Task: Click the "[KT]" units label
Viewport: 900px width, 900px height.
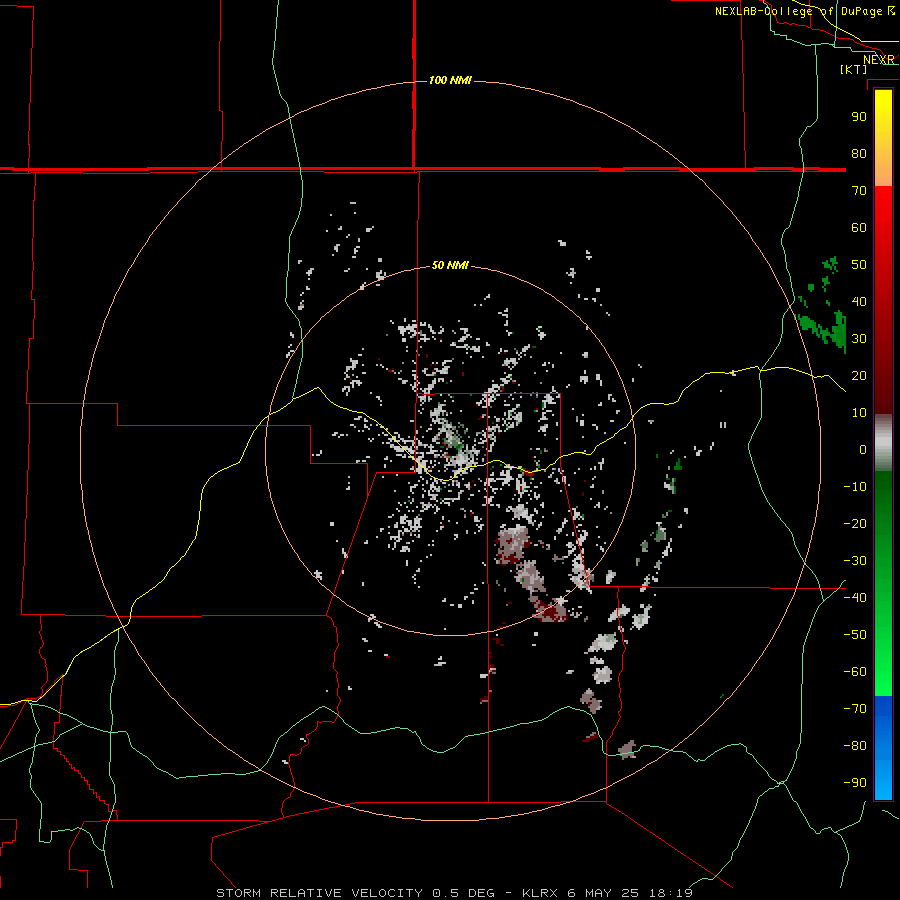Action: click(x=854, y=69)
